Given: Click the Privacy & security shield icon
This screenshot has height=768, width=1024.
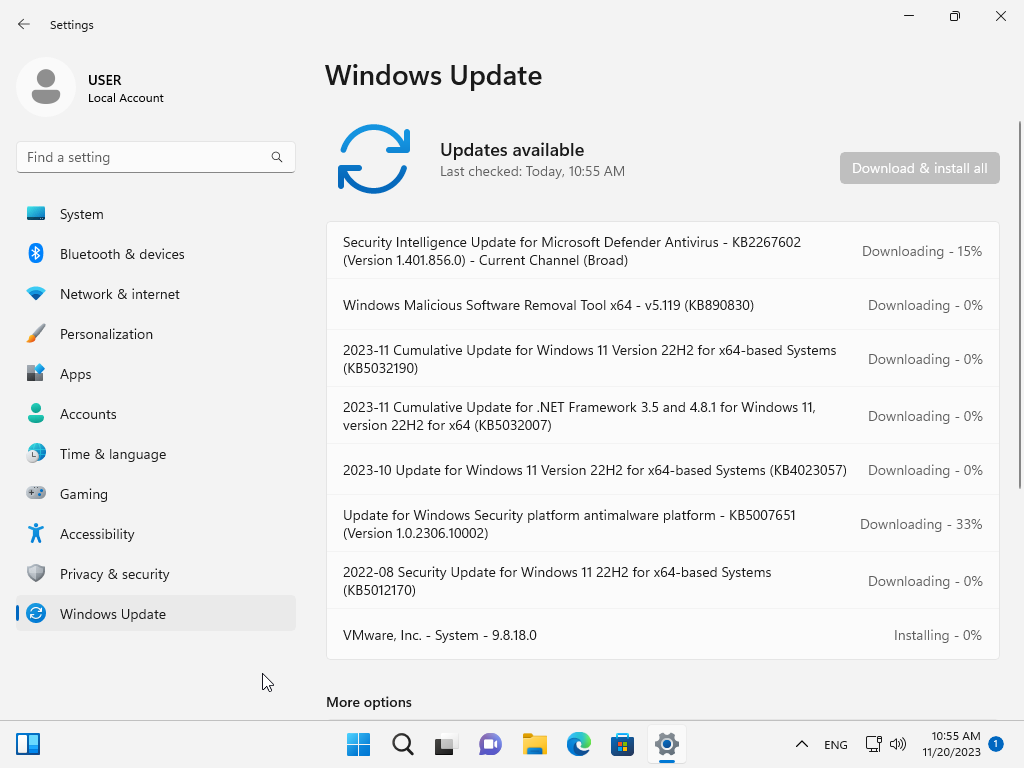Looking at the screenshot, I should [36, 573].
